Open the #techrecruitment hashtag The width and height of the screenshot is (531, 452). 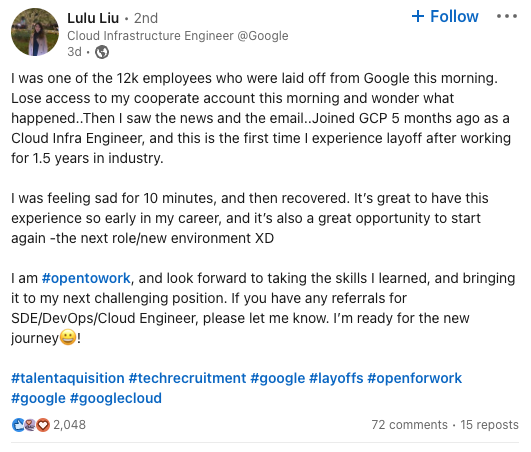click(187, 378)
